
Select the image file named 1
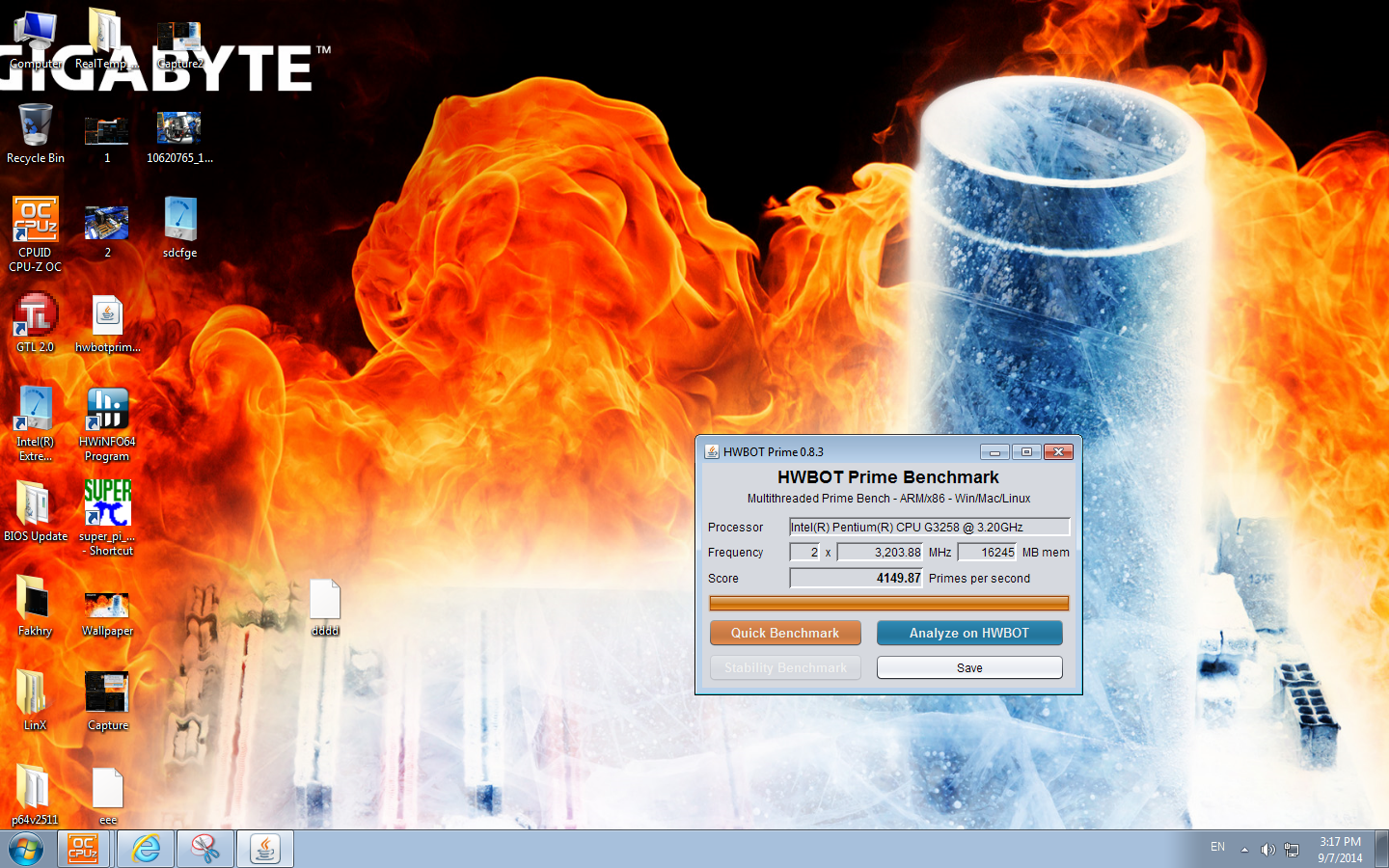tap(107, 140)
